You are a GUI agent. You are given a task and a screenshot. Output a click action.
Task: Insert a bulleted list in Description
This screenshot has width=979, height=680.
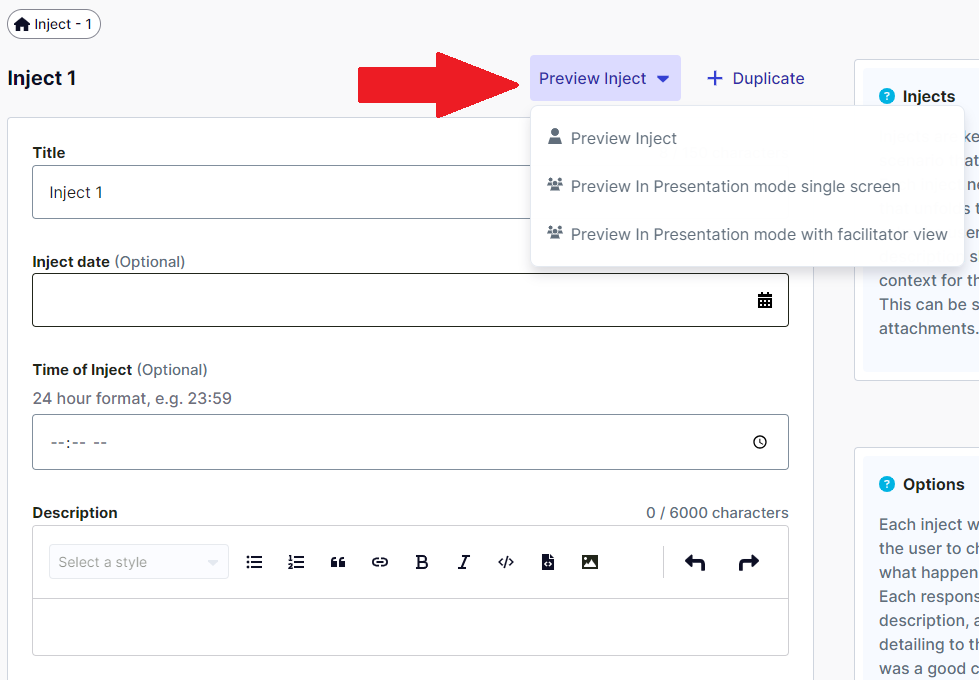tap(254, 562)
